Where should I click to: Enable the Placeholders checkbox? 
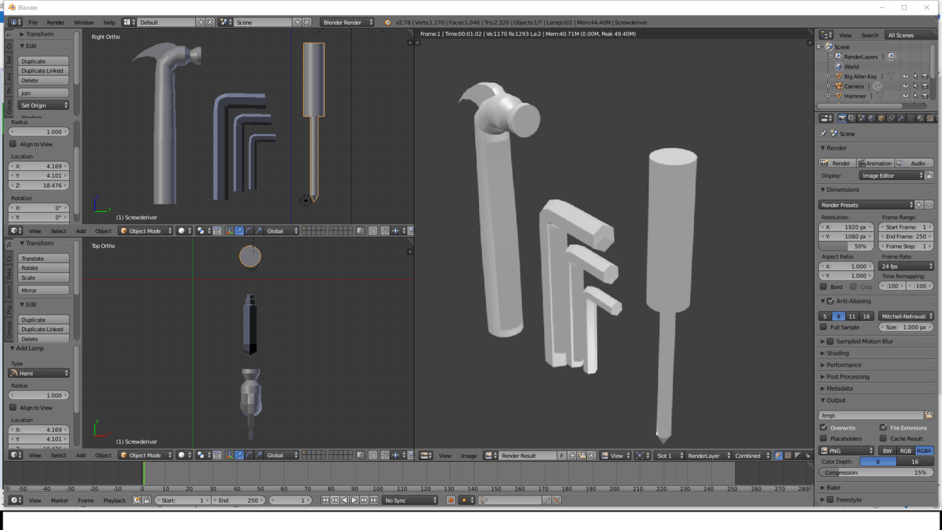click(x=824, y=438)
